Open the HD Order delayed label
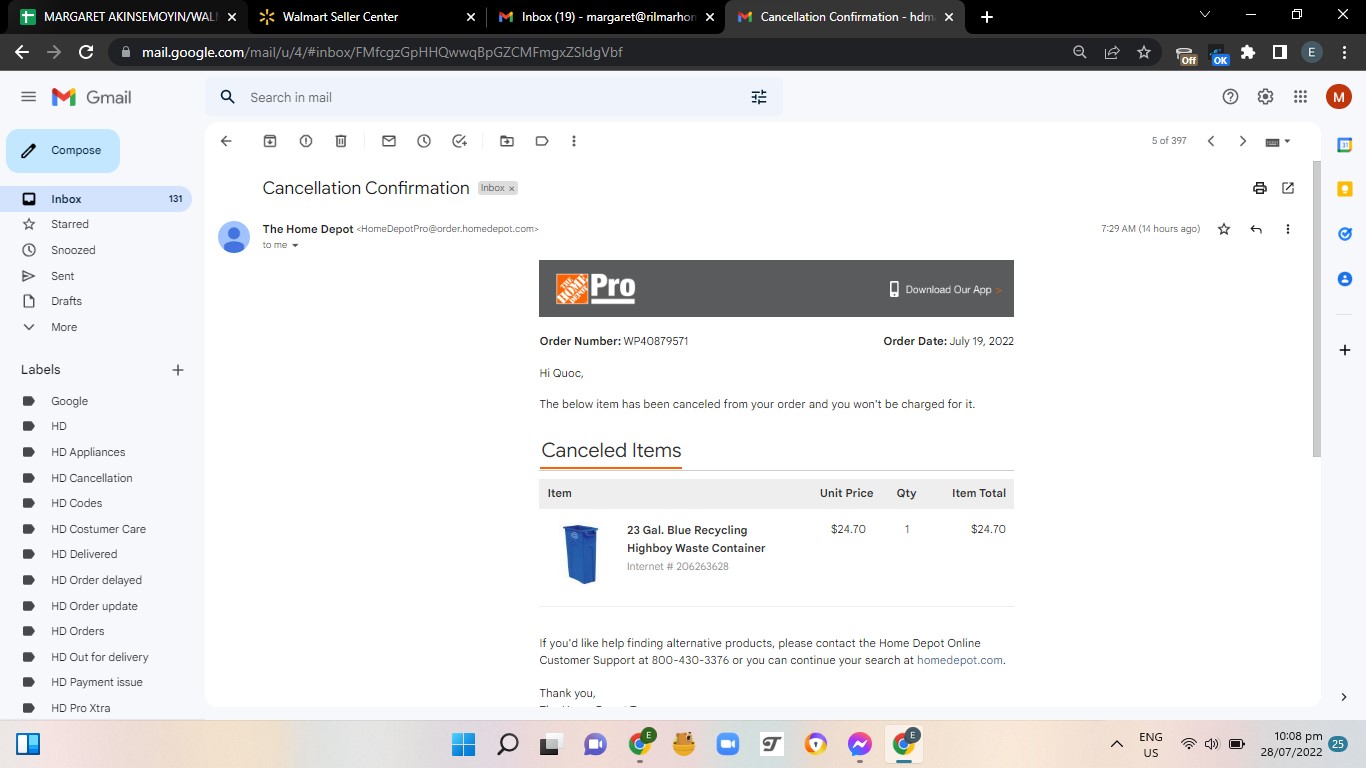Image resolution: width=1366 pixels, height=768 pixels. tap(96, 580)
